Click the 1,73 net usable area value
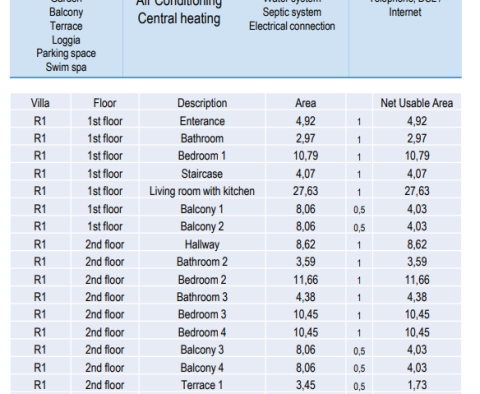Viewport: 480px width, 394px height. [x=417, y=385]
